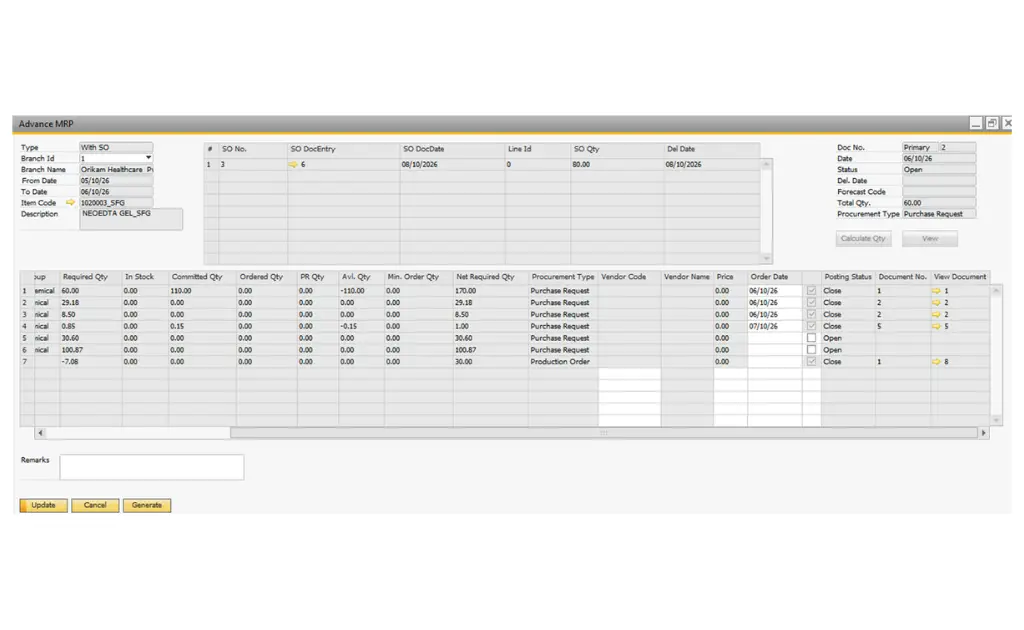Click up arrow of SO grid scrollbar
The width and height of the screenshot is (1024, 630).
point(766,165)
